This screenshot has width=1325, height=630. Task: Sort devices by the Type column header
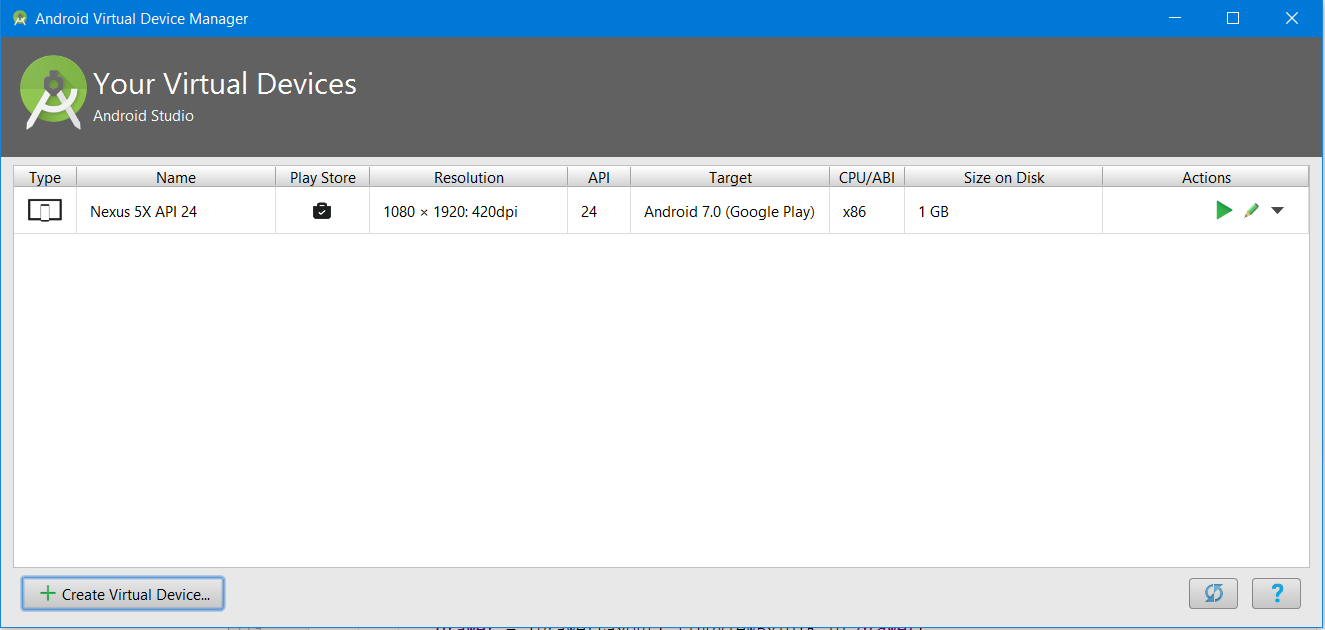tap(45, 177)
